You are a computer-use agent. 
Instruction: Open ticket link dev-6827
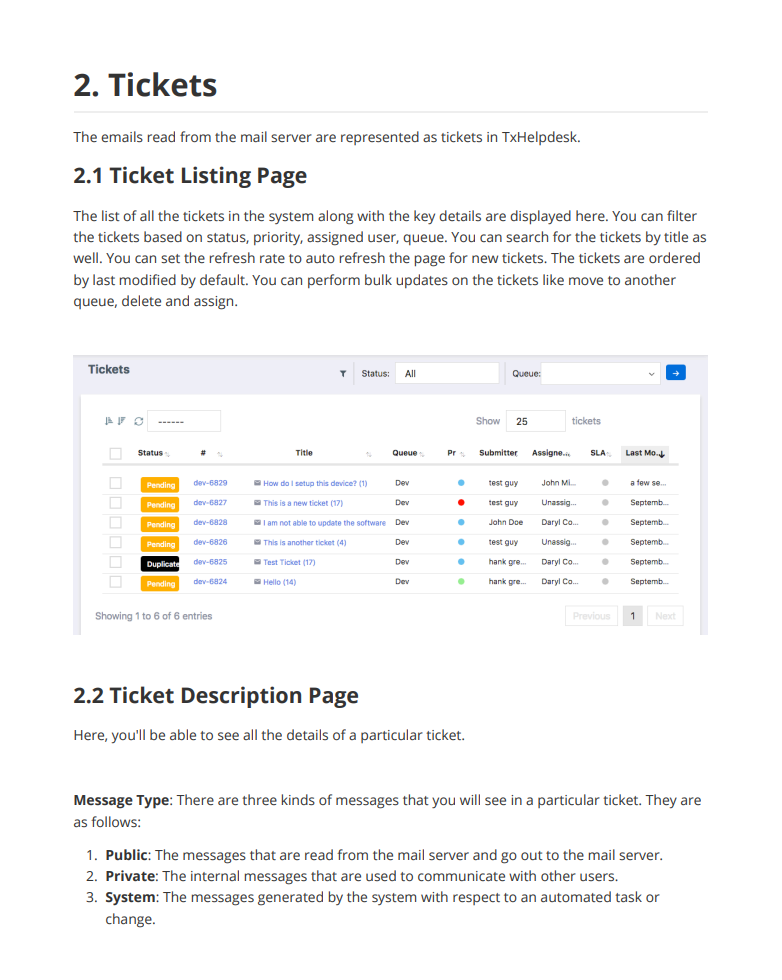click(211, 502)
